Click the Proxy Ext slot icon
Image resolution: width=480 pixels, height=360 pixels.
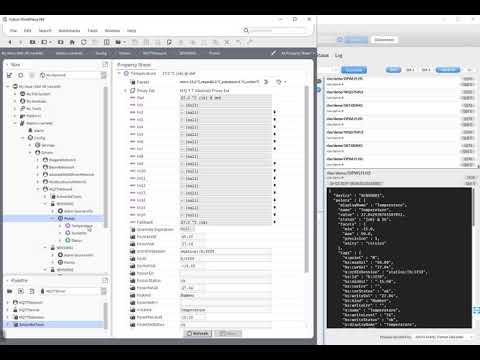(x=133, y=91)
